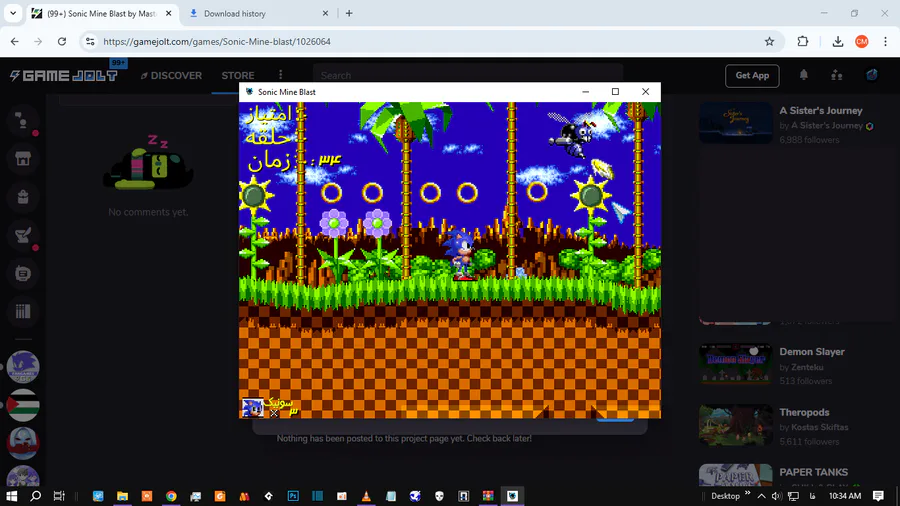Open STORE in Game Jolt navigation
The height and width of the screenshot is (506, 900).
tap(238, 76)
